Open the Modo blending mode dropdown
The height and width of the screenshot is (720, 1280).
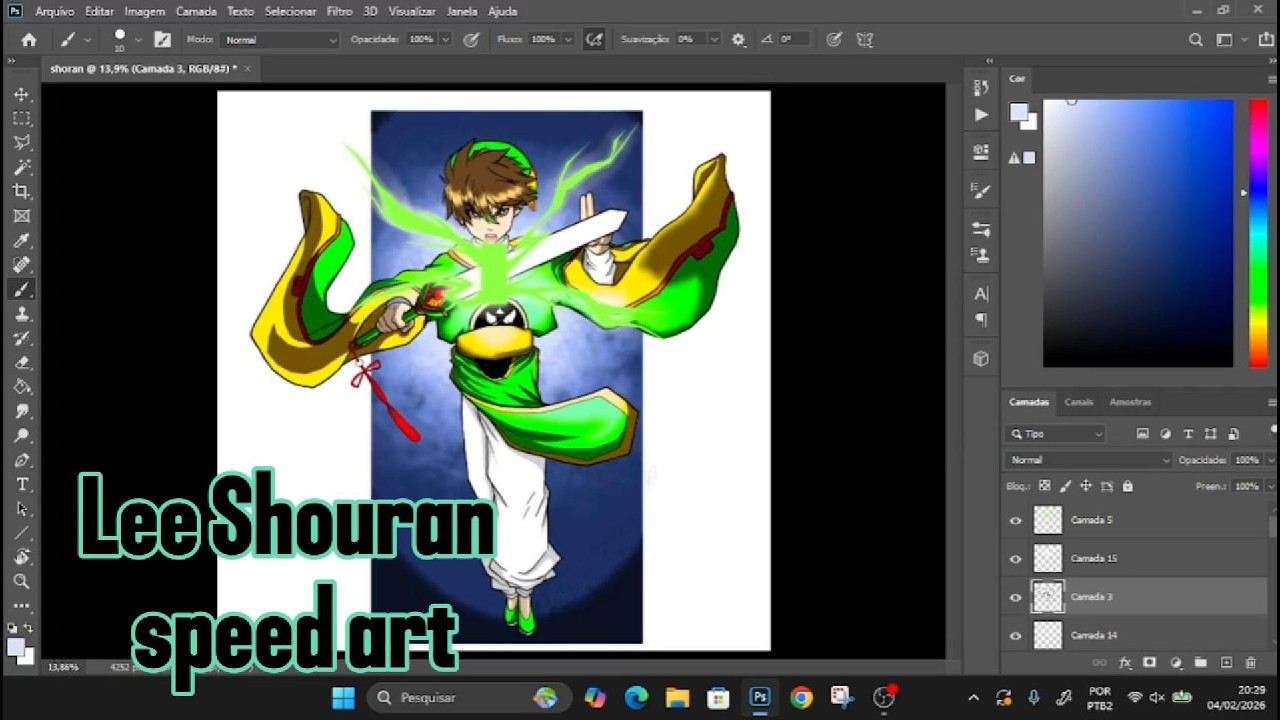click(280, 40)
